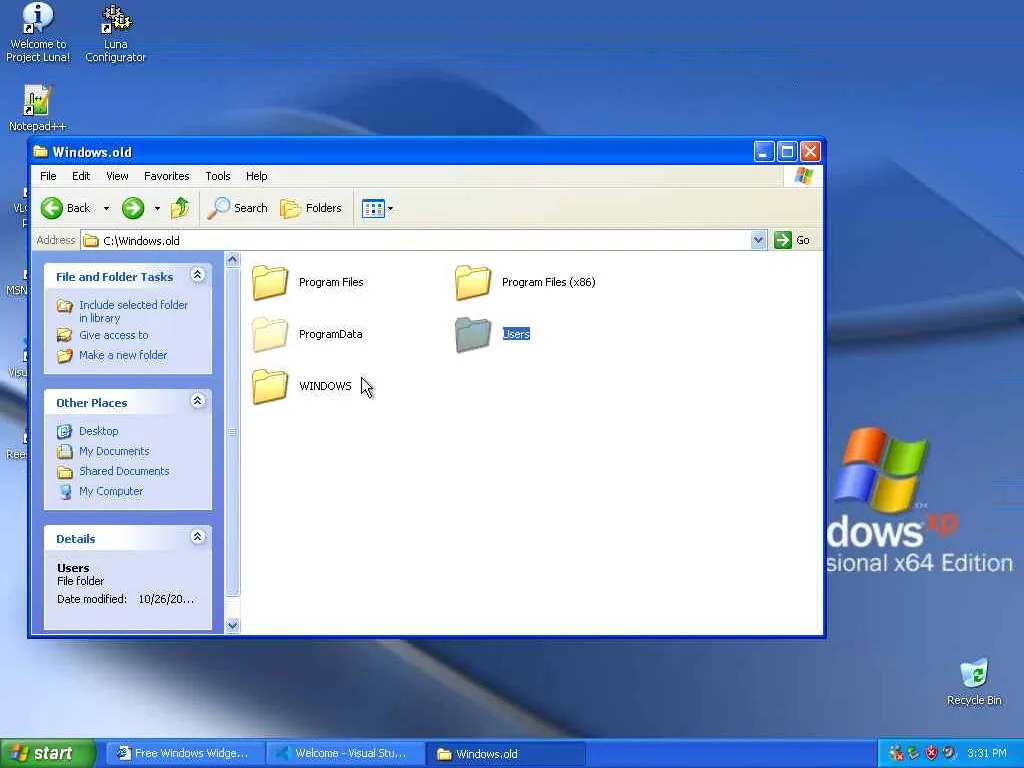Toggle the Folders pane button
Image resolution: width=1024 pixels, height=768 pixels.
pyautogui.click(x=311, y=208)
